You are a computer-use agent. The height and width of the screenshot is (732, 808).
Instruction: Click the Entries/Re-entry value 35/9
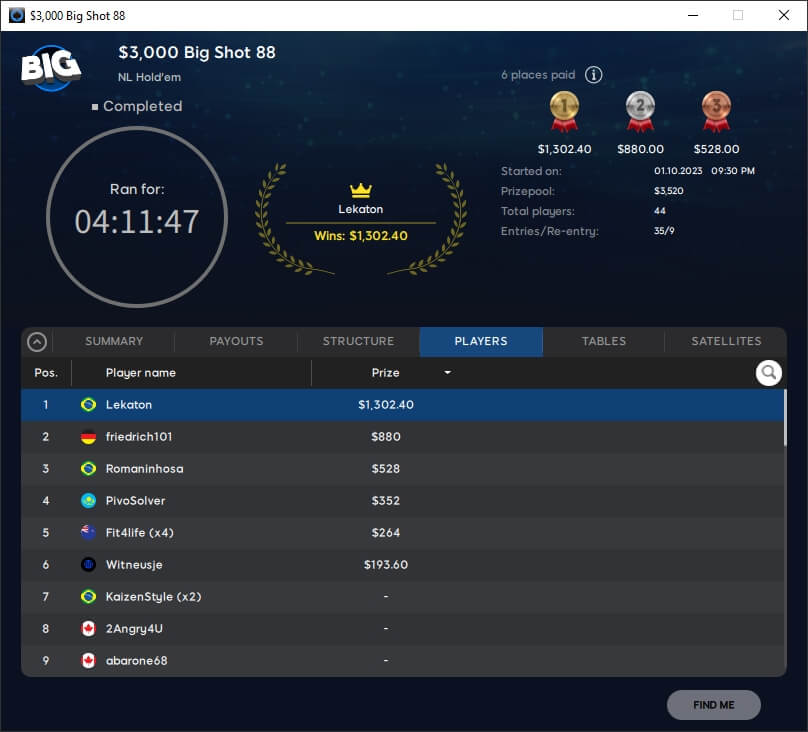tap(664, 231)
